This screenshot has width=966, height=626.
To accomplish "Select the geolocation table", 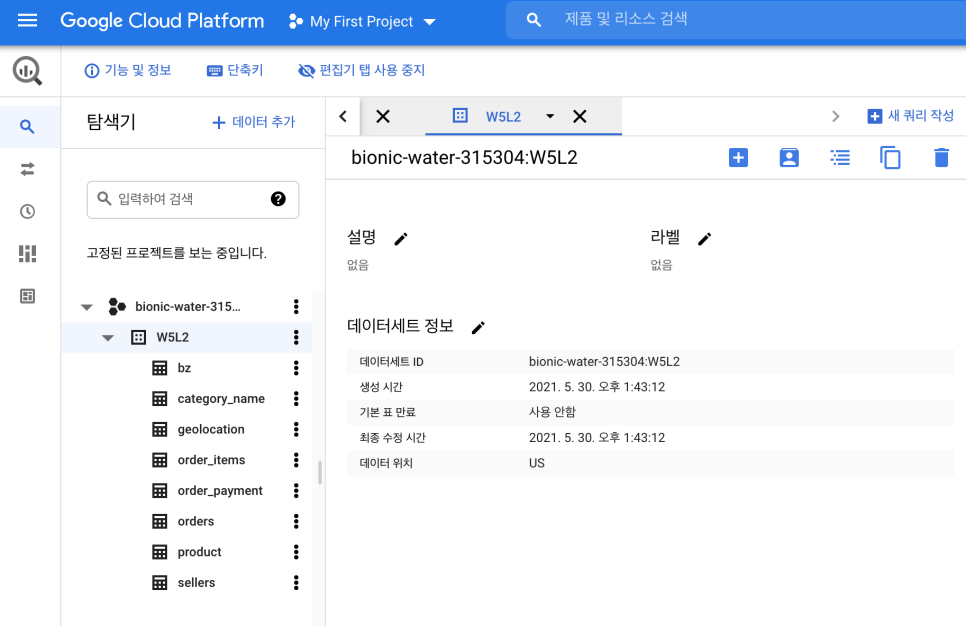I will 211,429.
